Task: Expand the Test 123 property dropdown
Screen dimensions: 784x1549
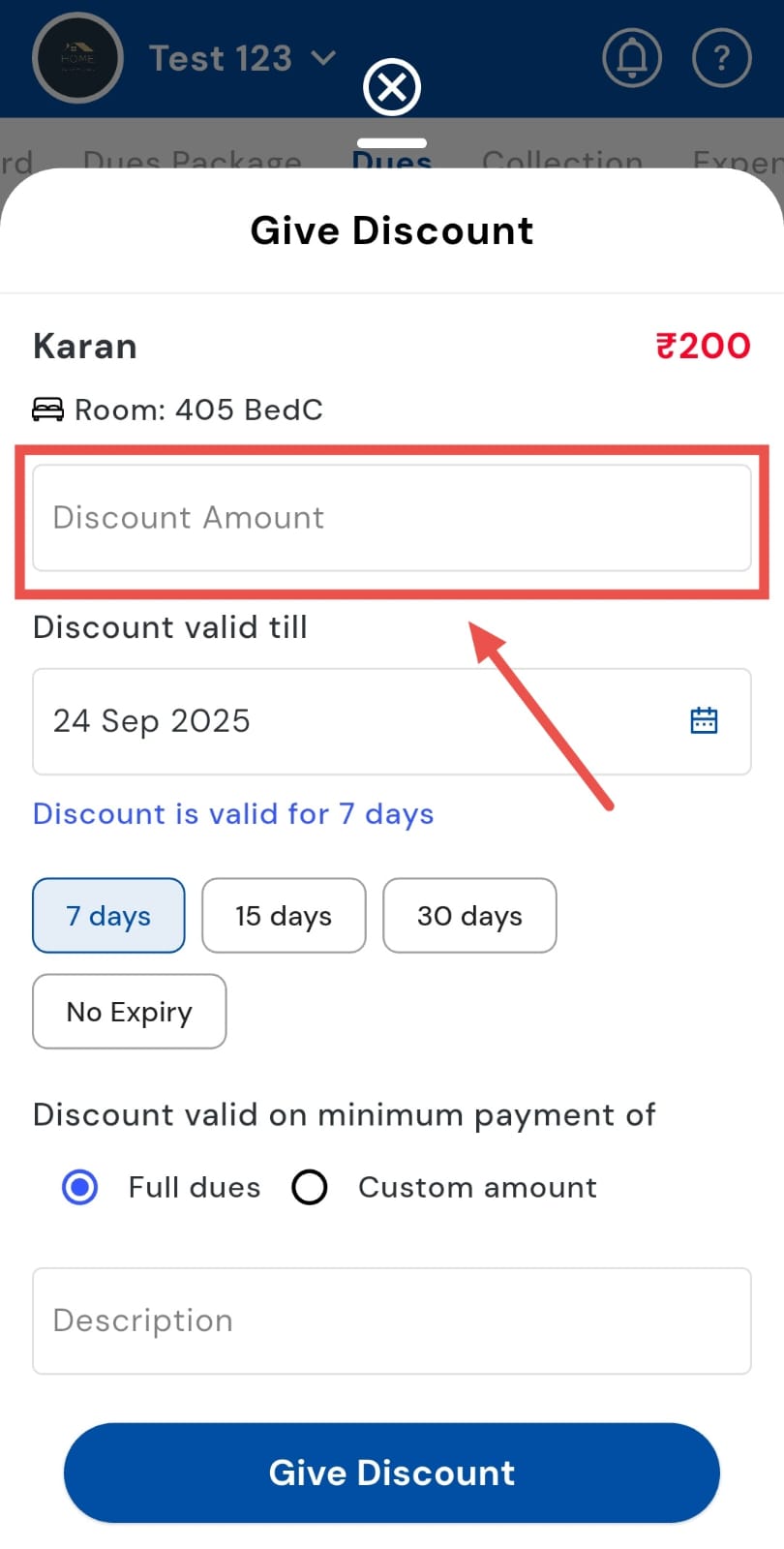Action: [x=323, y=58]
